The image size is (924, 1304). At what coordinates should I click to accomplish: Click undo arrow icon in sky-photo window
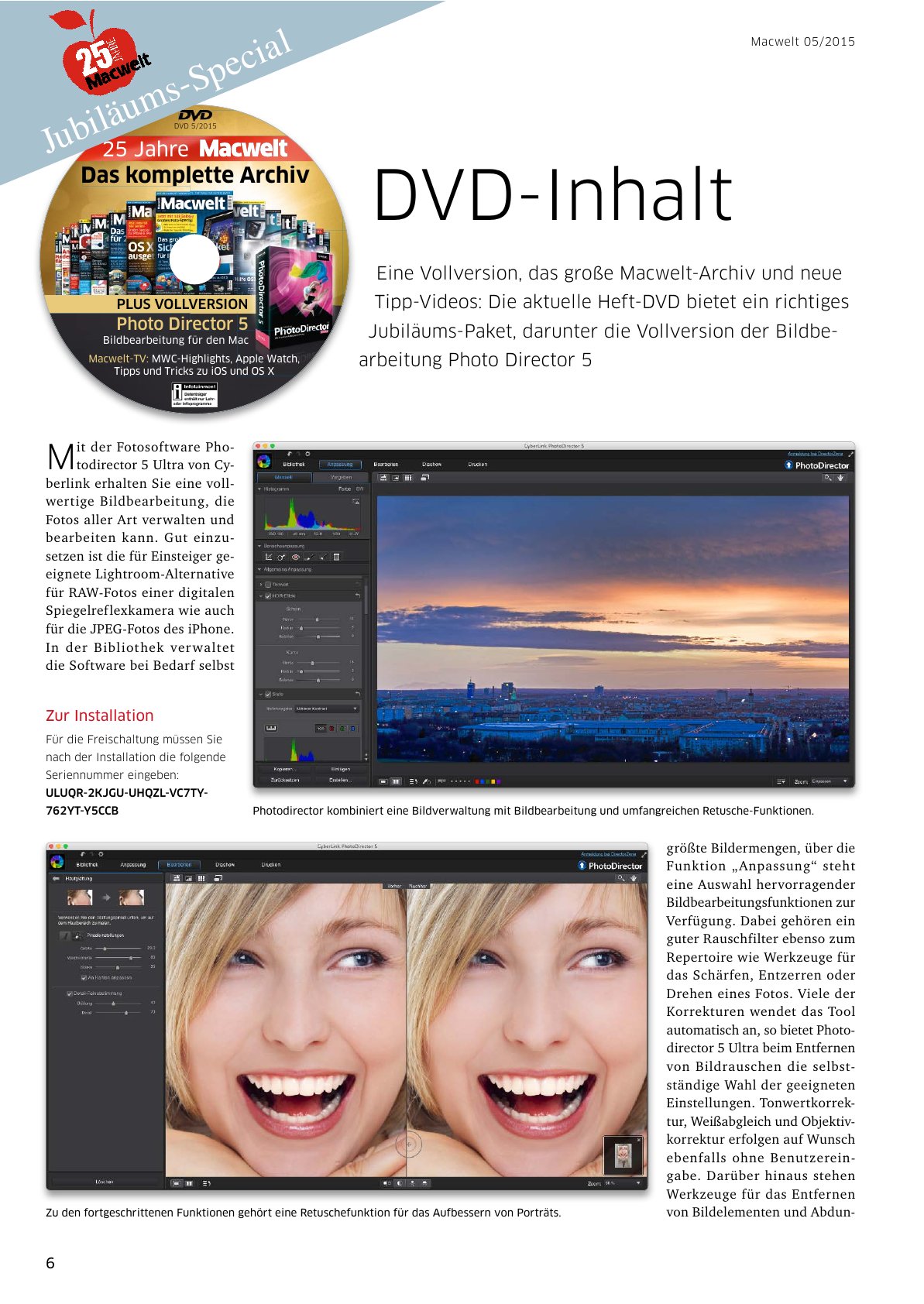(289, 454)
